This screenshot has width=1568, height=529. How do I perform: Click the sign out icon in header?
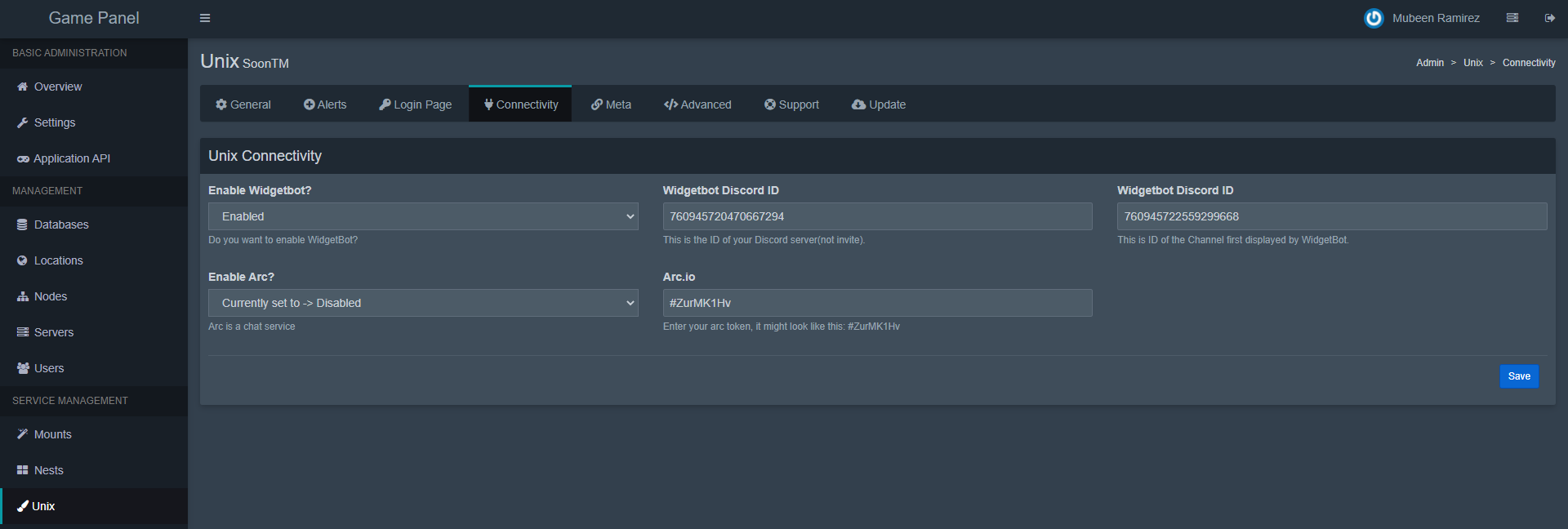(1549, 18)
